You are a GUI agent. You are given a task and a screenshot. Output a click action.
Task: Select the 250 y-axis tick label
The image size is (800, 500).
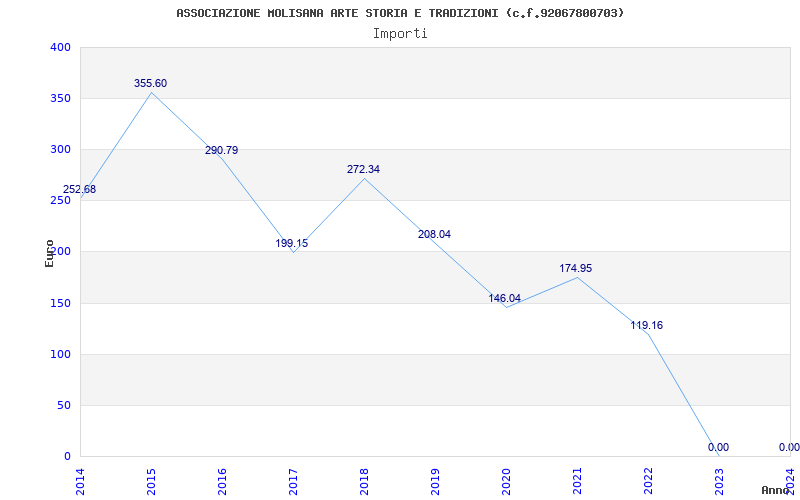pyautogui.click(x=60, y=201)
